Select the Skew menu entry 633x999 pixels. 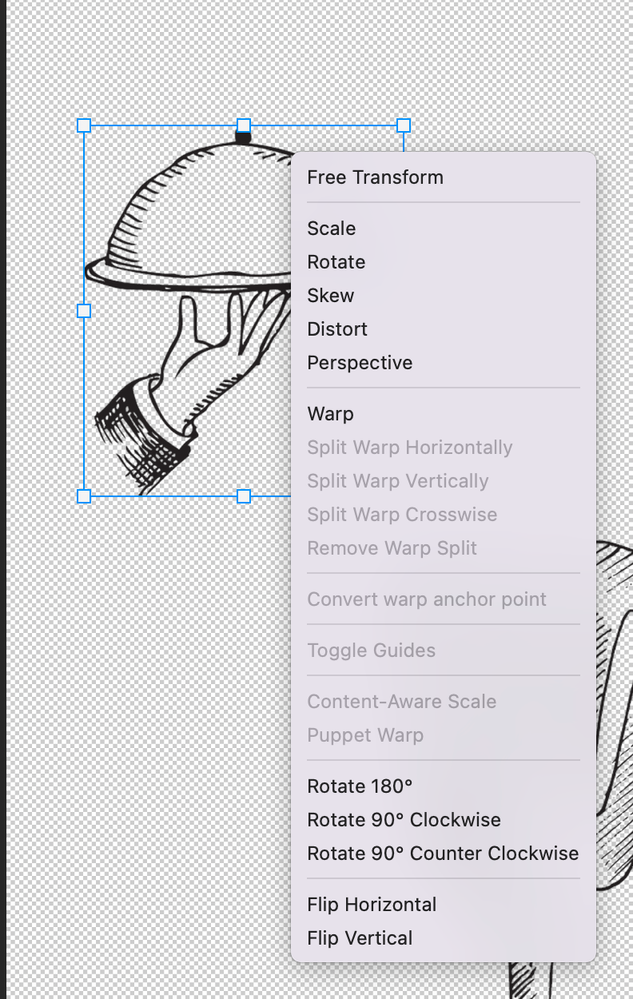click(331, 296)
